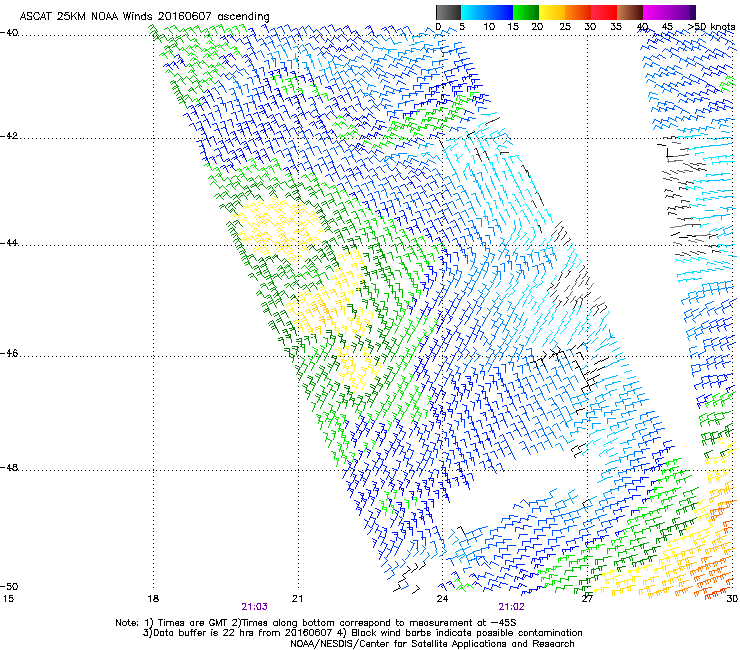Click the '>50 knots' legend label
This screenshot has height=650, width=740.
pos(711,26)
